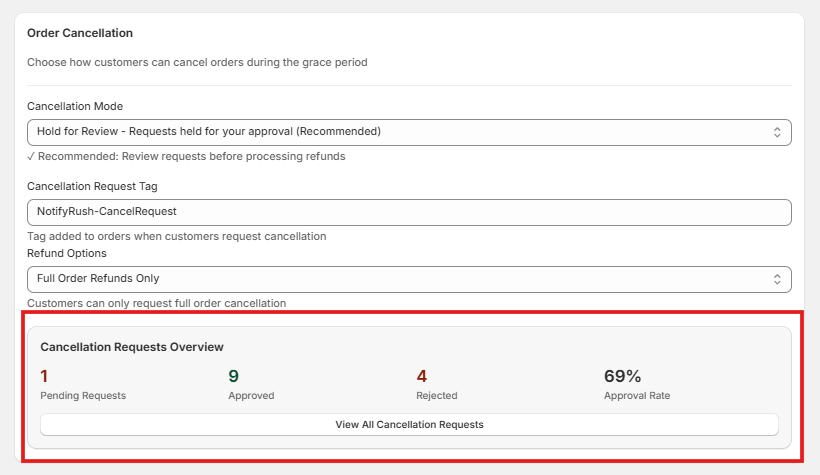The image size is (820, 475).
Task: Select the Rejected stat label
Action: pyautogui.click(x=437, y=396)
